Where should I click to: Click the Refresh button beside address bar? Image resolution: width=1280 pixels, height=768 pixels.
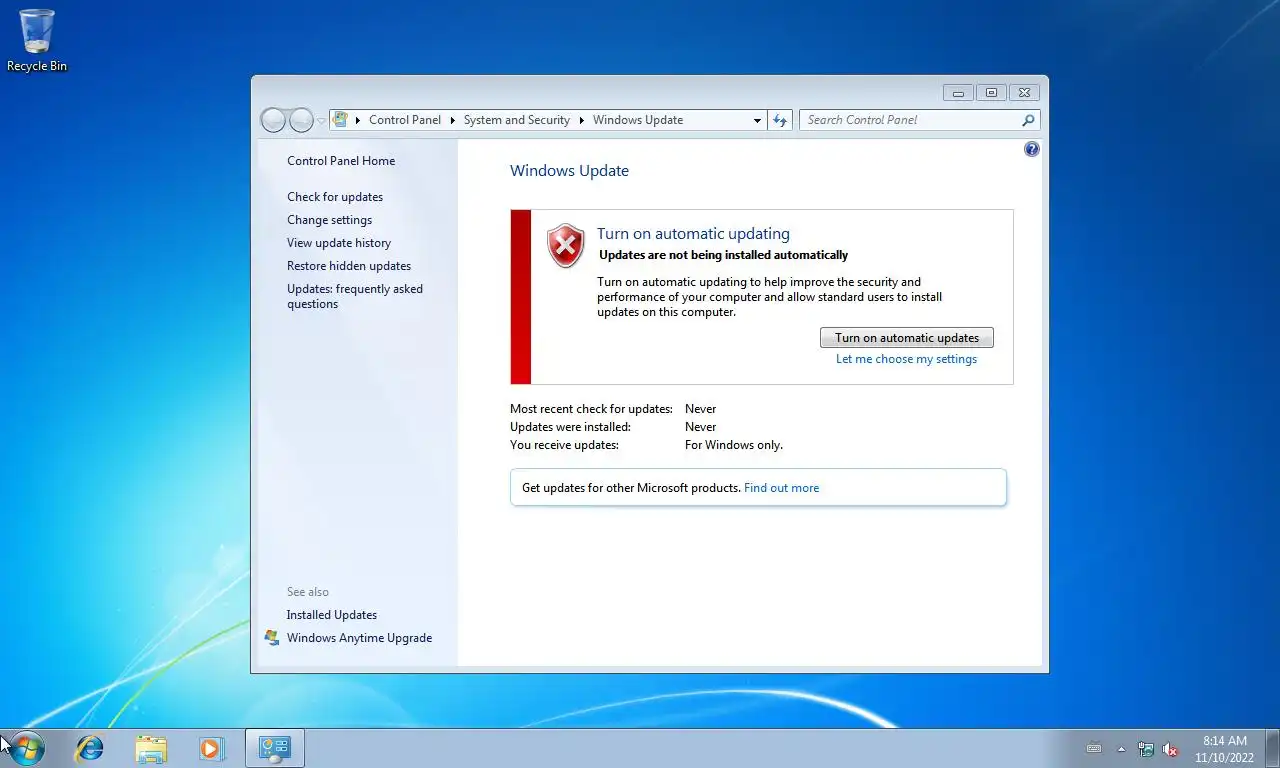click(781, 120)
